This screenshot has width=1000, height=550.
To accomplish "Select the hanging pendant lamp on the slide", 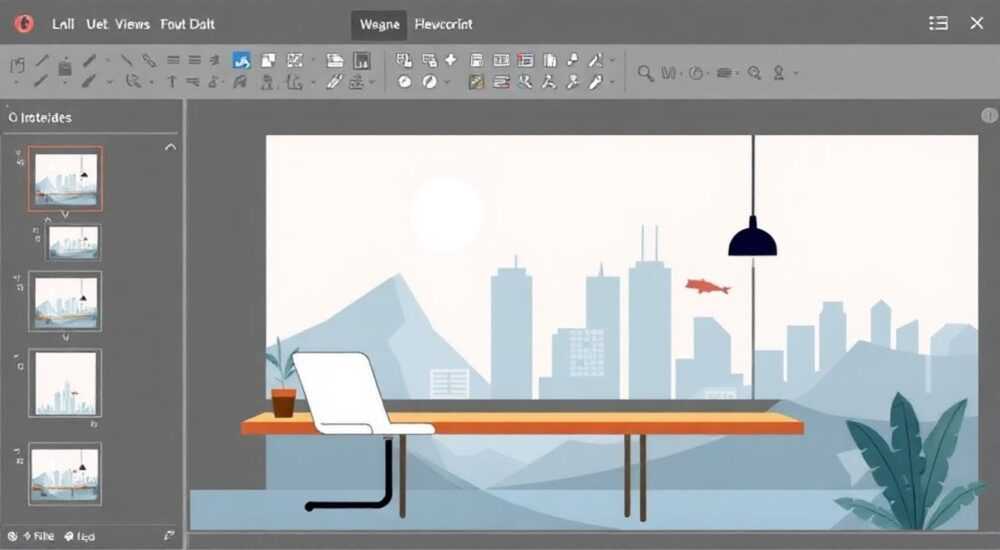I will pyautogui.click(x=753, y=237).
